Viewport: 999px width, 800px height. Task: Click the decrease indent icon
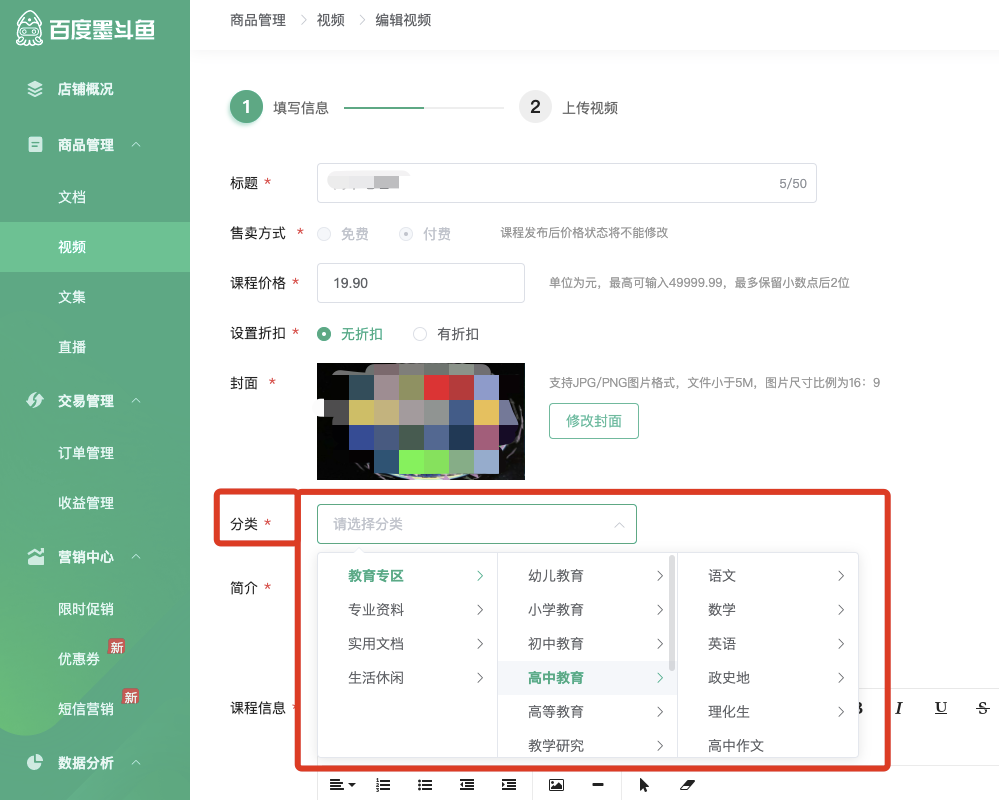[x=467, y=784]
